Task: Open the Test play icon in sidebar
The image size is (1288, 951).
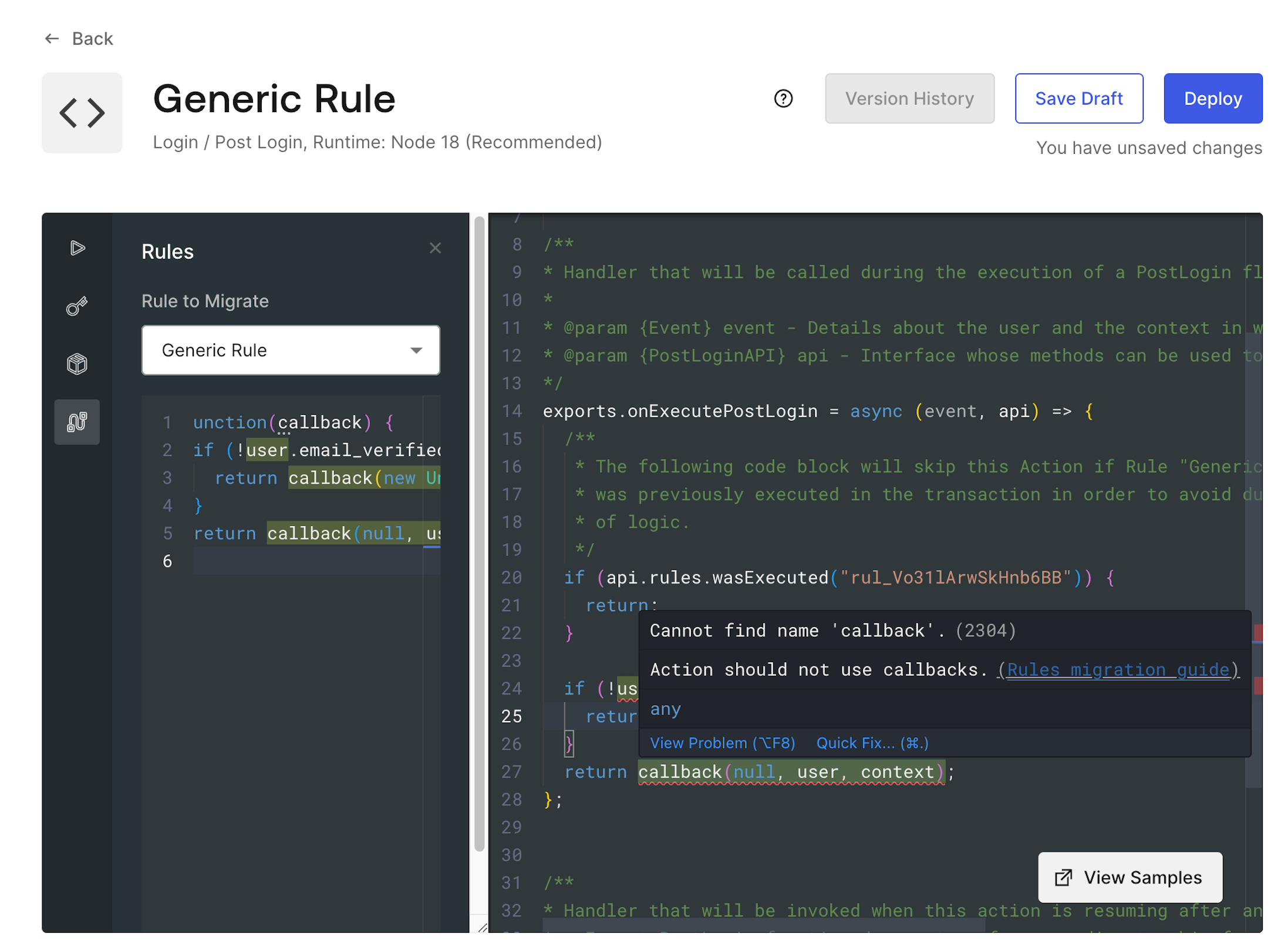Action: [x=77, y=248]
